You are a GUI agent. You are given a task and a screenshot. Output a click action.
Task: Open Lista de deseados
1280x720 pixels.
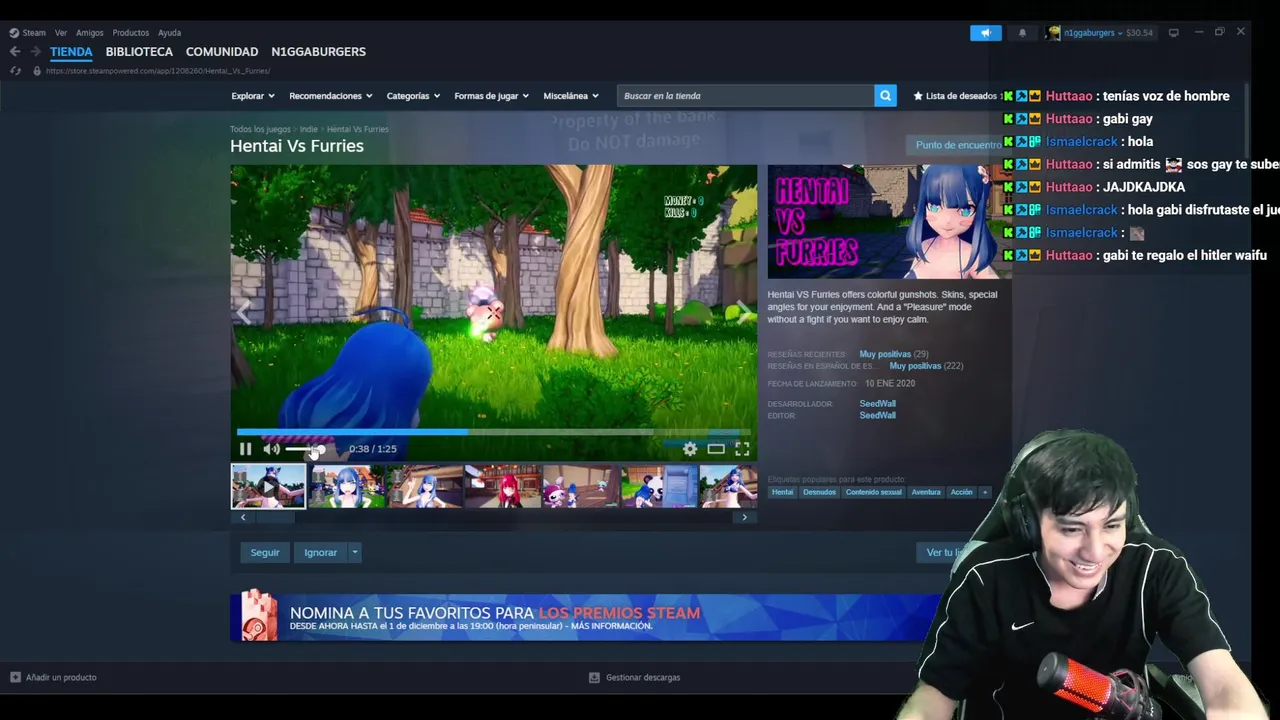click(x=960, y=96)
